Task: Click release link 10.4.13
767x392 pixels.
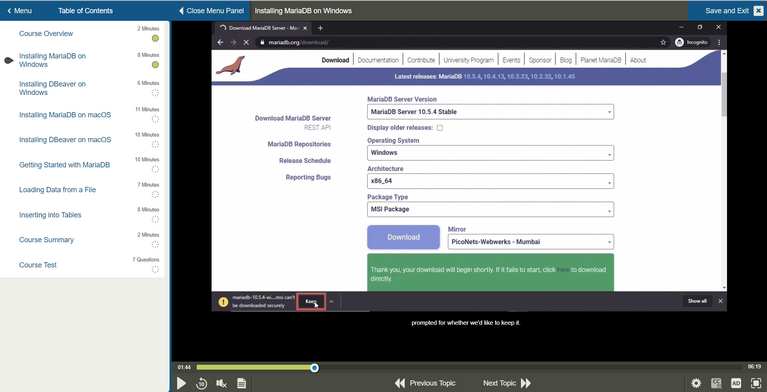Action: (x=494, y=77)
